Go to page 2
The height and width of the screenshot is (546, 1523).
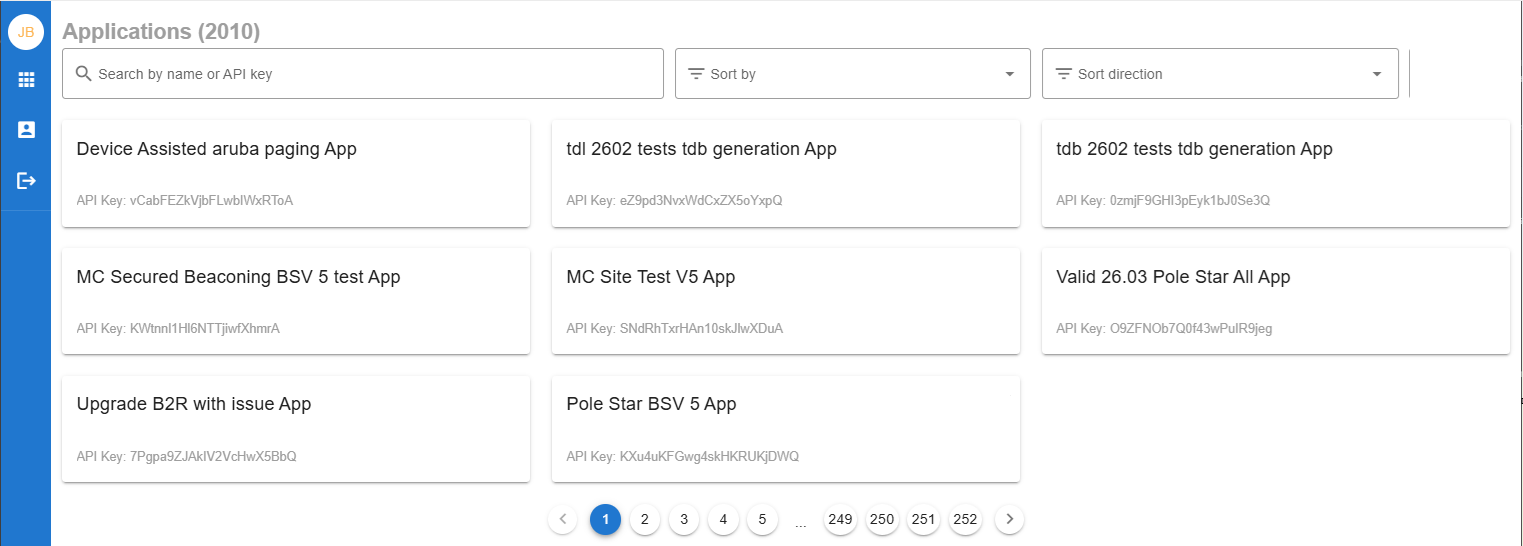[645, 519]
